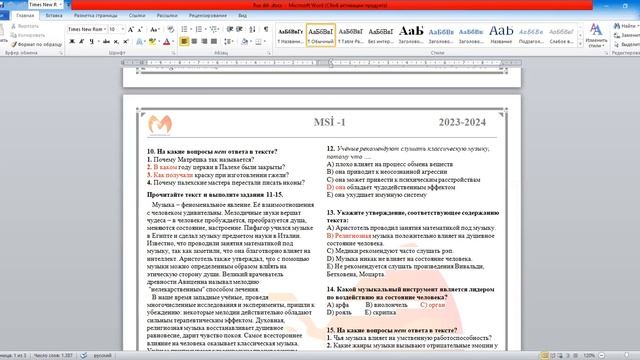This screenshot has width=640, height=360.
Task: Click the Find (Найти) binoculars icon
Action: [x=617, y=26]
